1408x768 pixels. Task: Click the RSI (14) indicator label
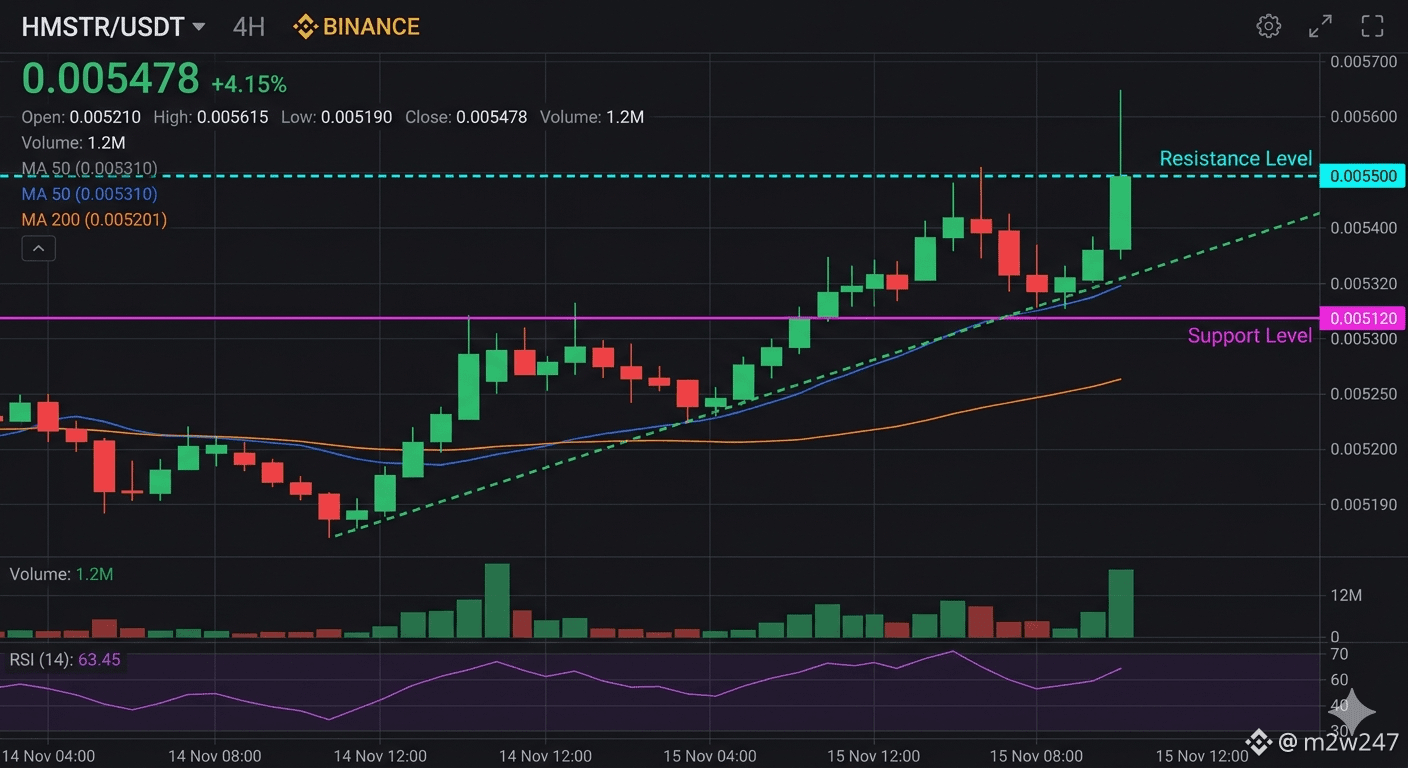point(65,660)
